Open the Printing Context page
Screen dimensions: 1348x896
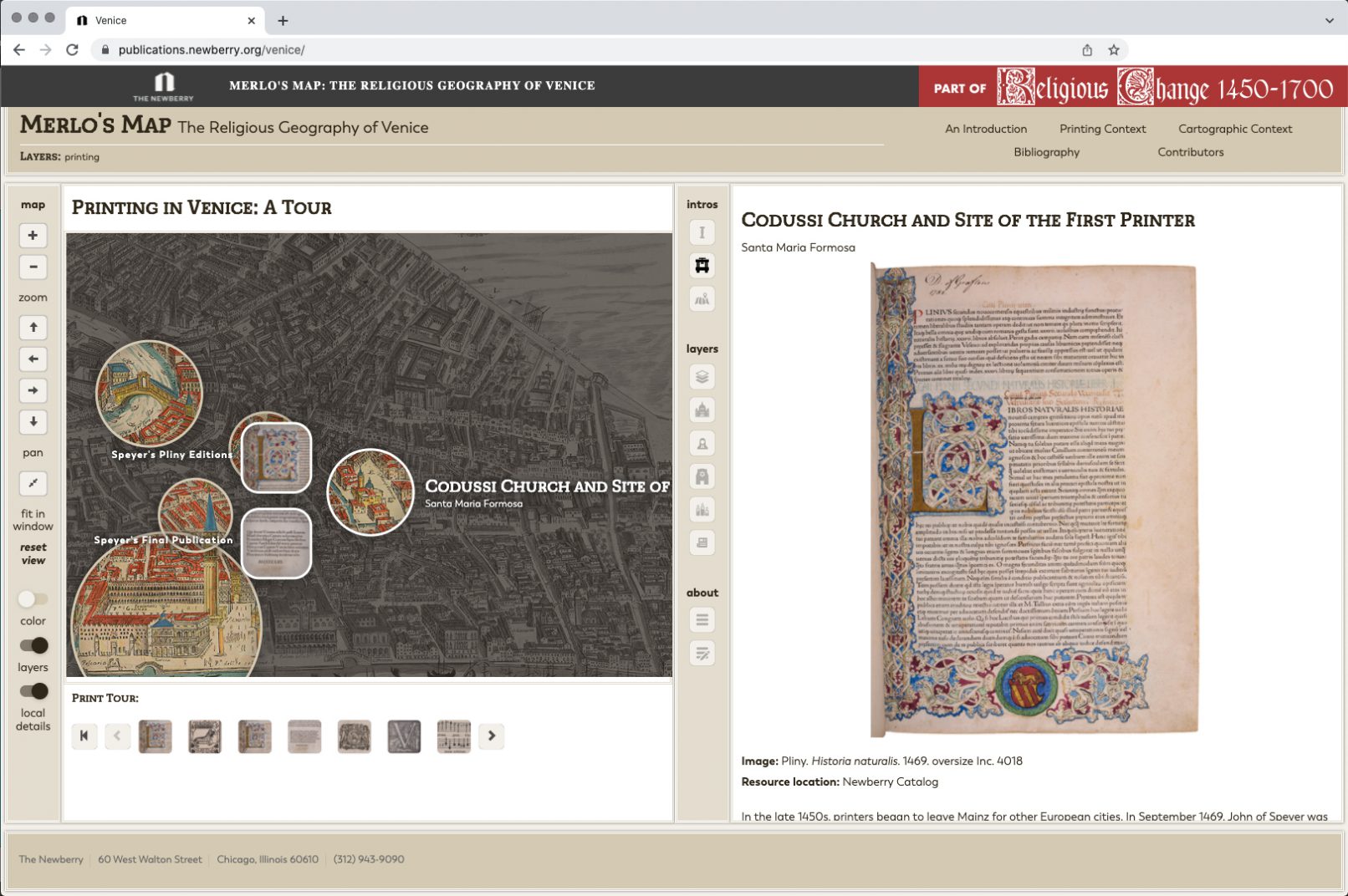(1102, 129)
